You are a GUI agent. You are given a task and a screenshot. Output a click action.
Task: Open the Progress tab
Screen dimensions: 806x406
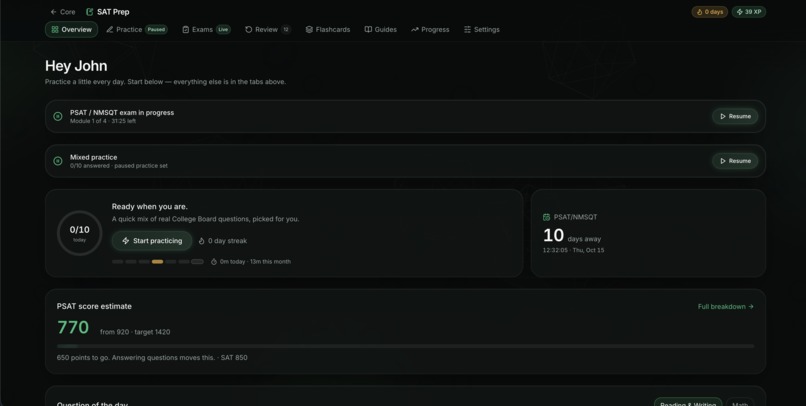point(430,29)
